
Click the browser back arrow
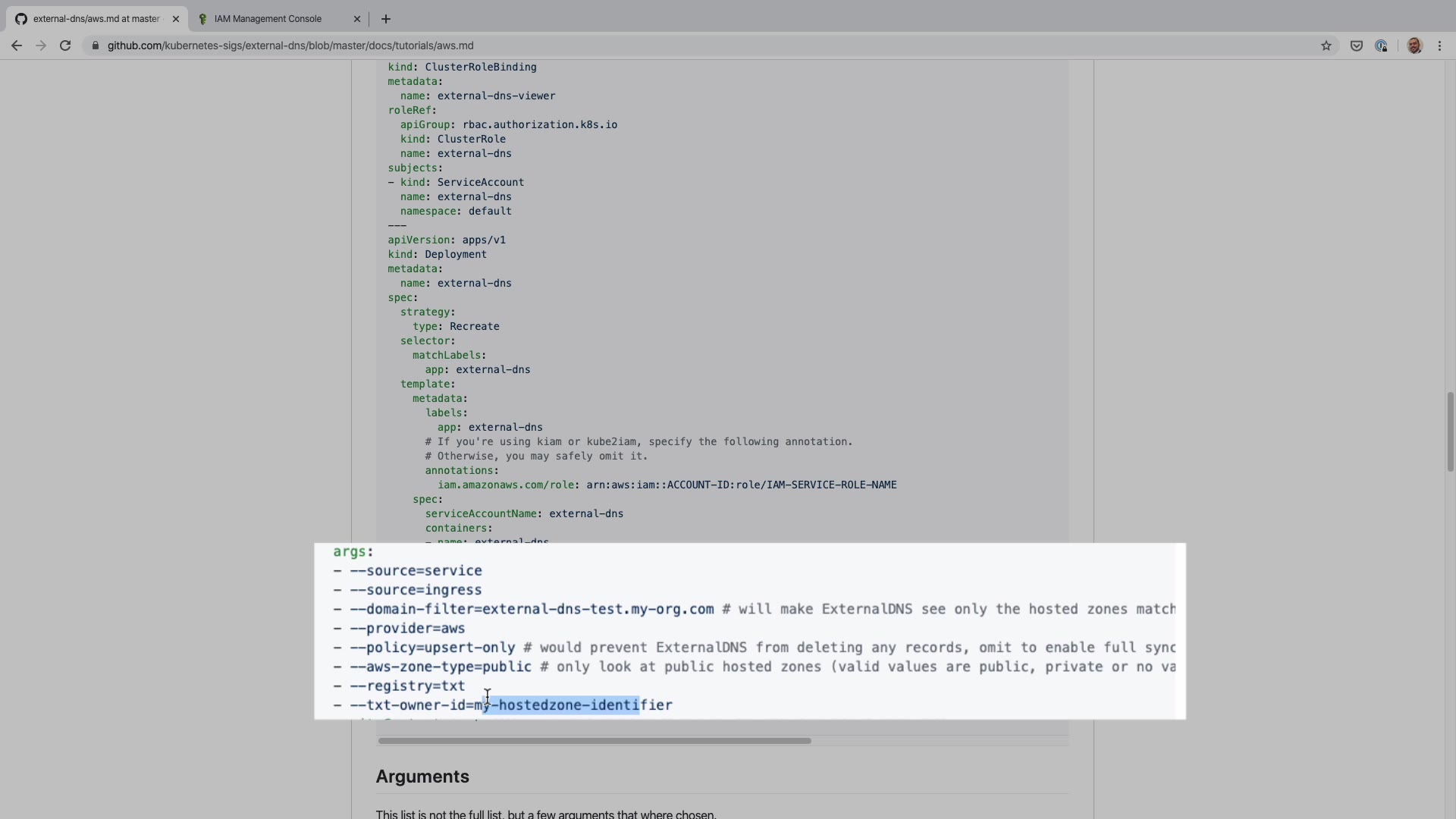16,45
